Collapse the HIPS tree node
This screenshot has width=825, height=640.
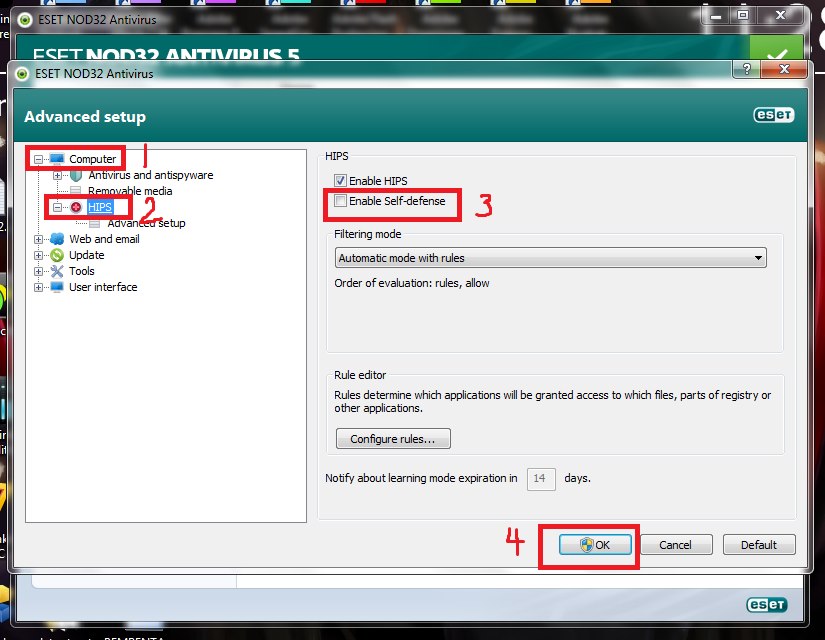click(57, 207)
